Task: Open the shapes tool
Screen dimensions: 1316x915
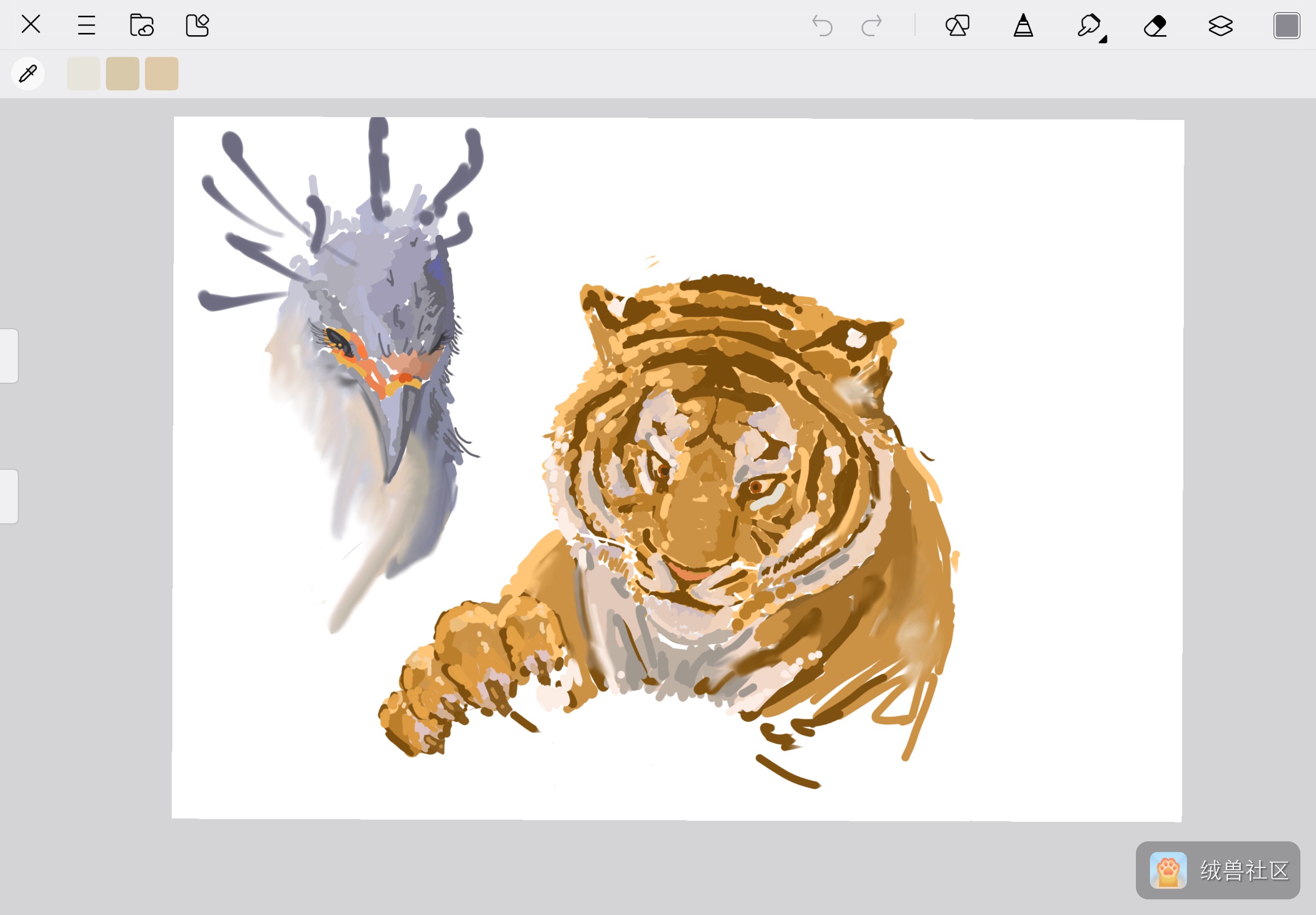Action: tap(957, 25)
